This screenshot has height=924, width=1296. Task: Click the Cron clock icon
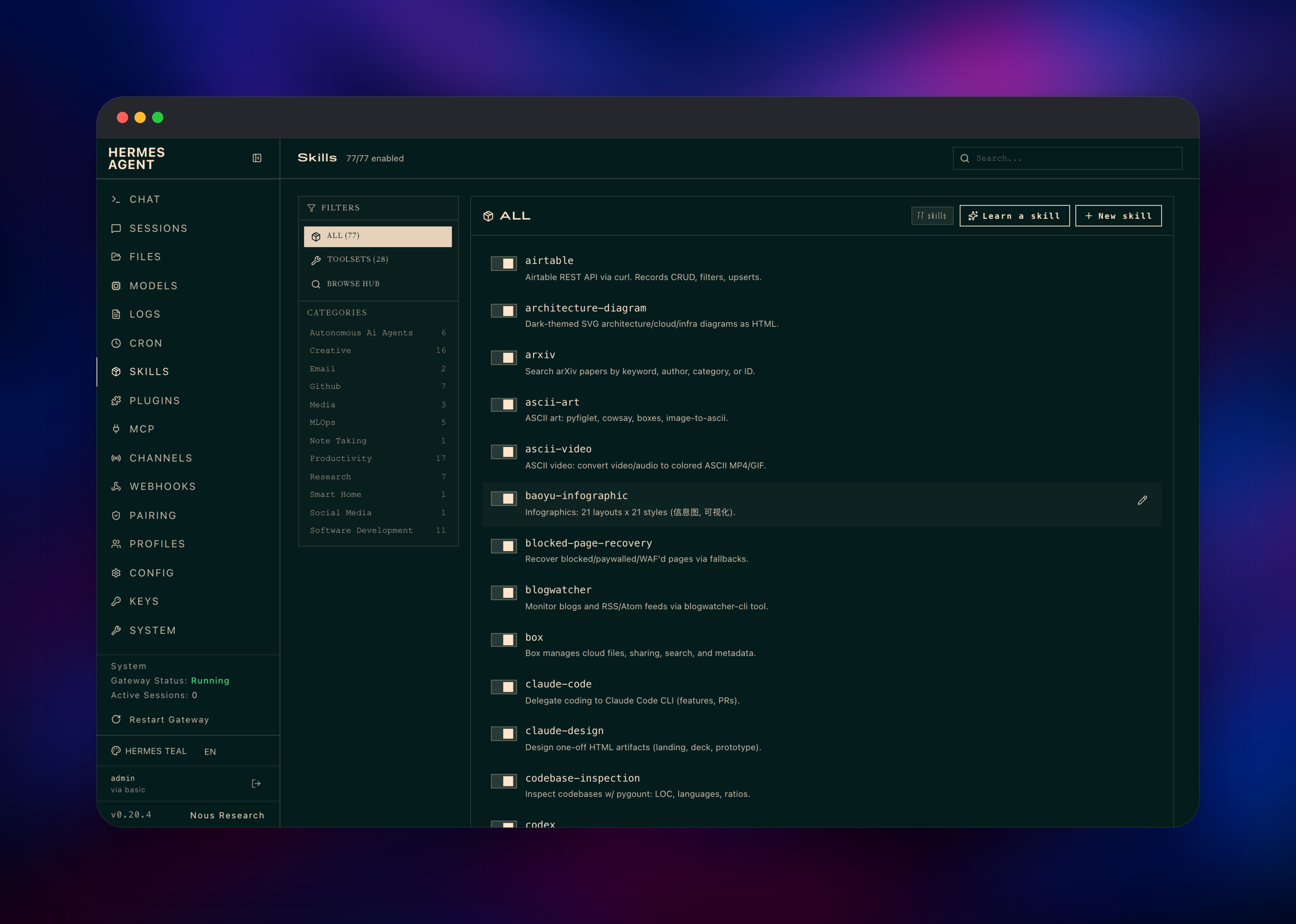[x=116, y=343]
